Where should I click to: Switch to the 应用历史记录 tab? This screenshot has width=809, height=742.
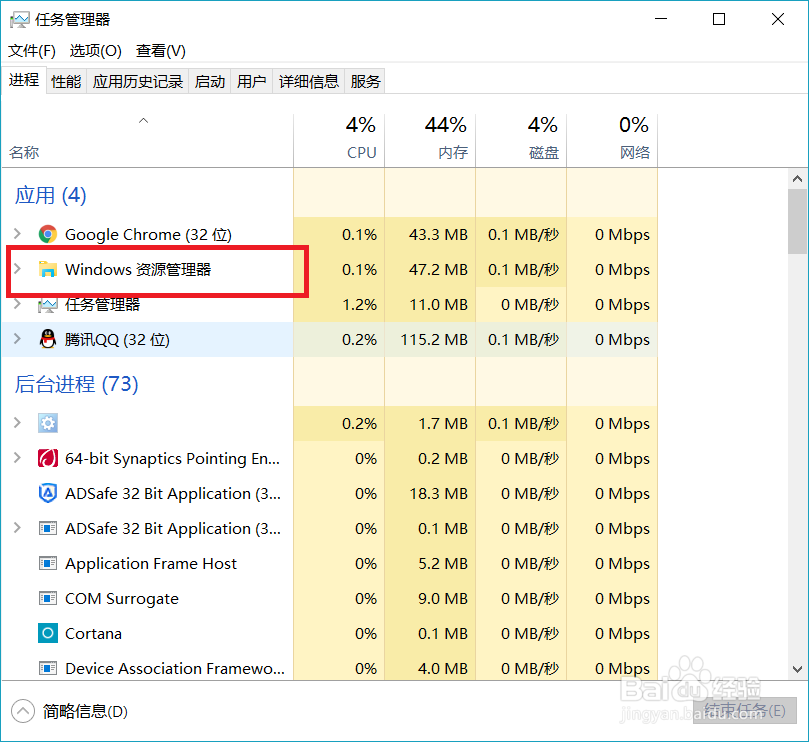coord(138,82)
